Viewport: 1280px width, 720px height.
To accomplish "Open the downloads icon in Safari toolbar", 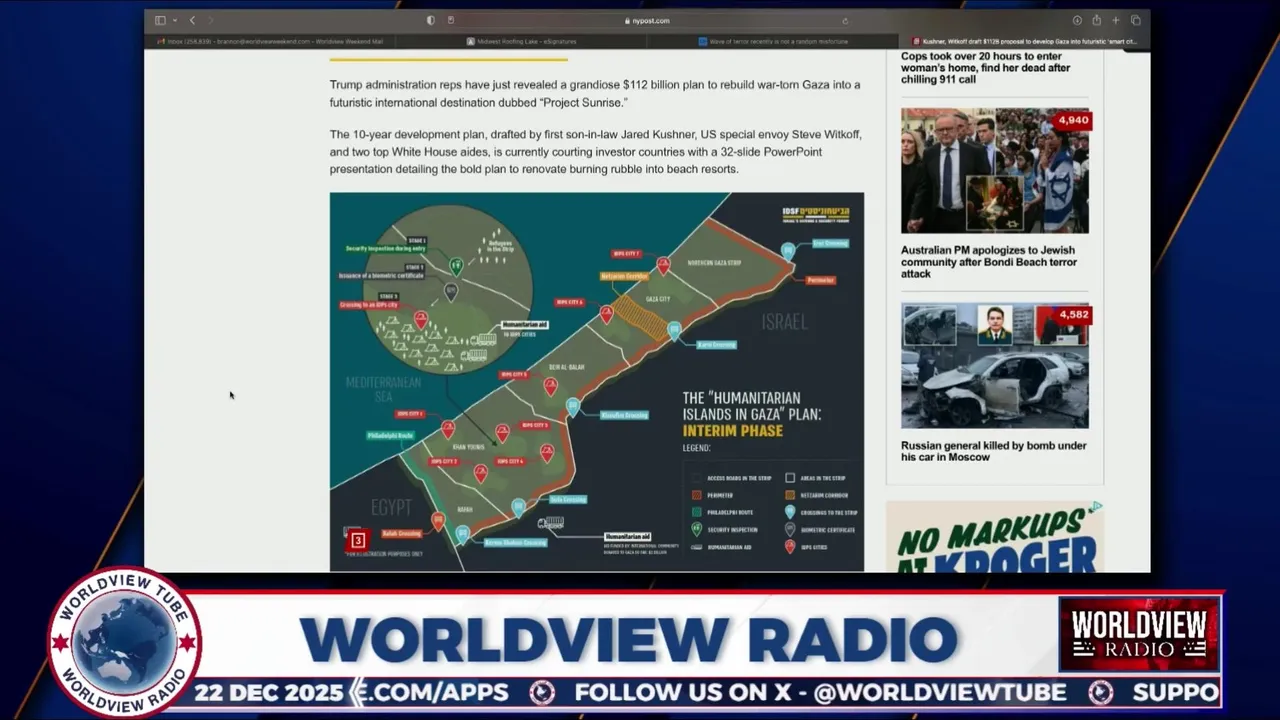I will (1077, 20).
